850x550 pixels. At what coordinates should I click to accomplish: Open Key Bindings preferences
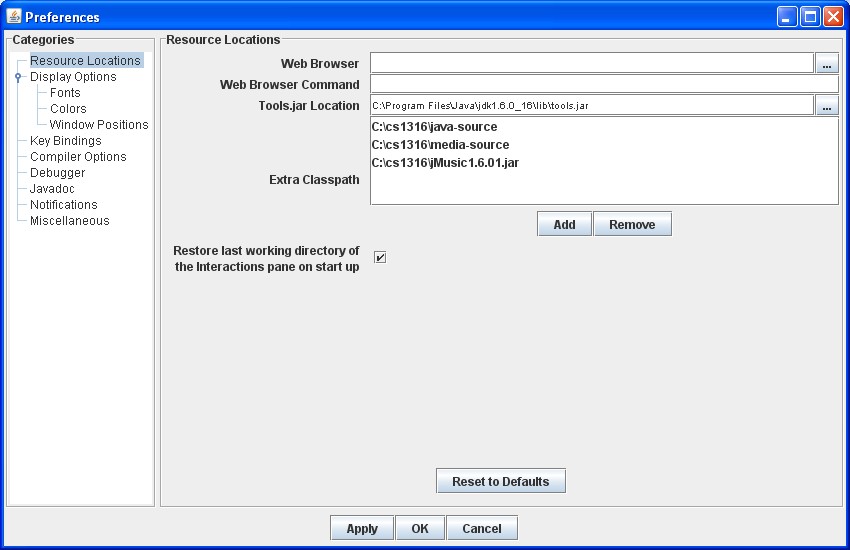65,141
